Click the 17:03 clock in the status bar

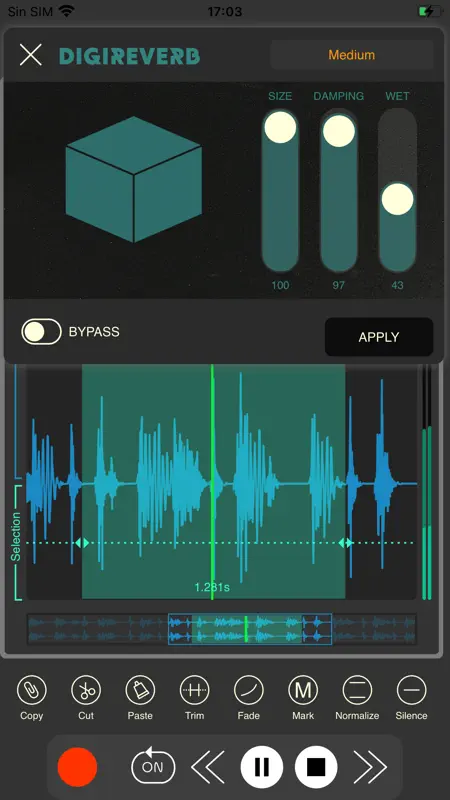(x=224, y=11)
